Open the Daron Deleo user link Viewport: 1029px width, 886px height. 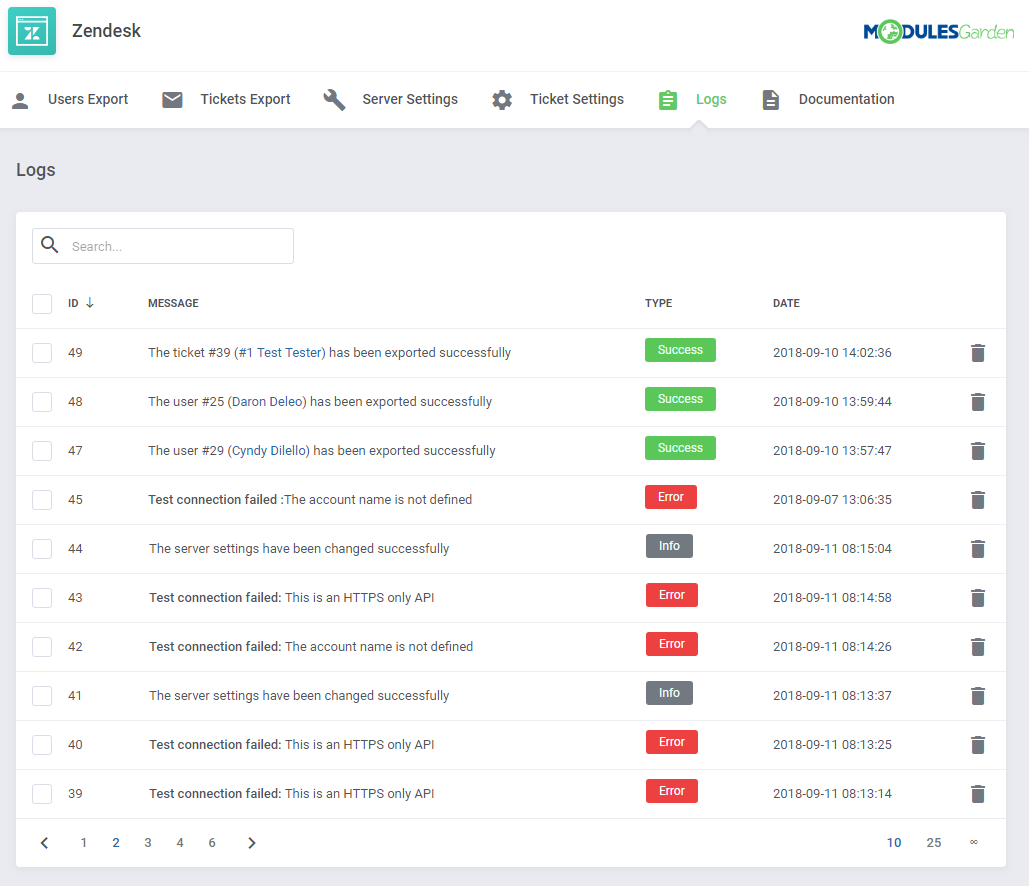pyautogui.click(x=267, y=402)
